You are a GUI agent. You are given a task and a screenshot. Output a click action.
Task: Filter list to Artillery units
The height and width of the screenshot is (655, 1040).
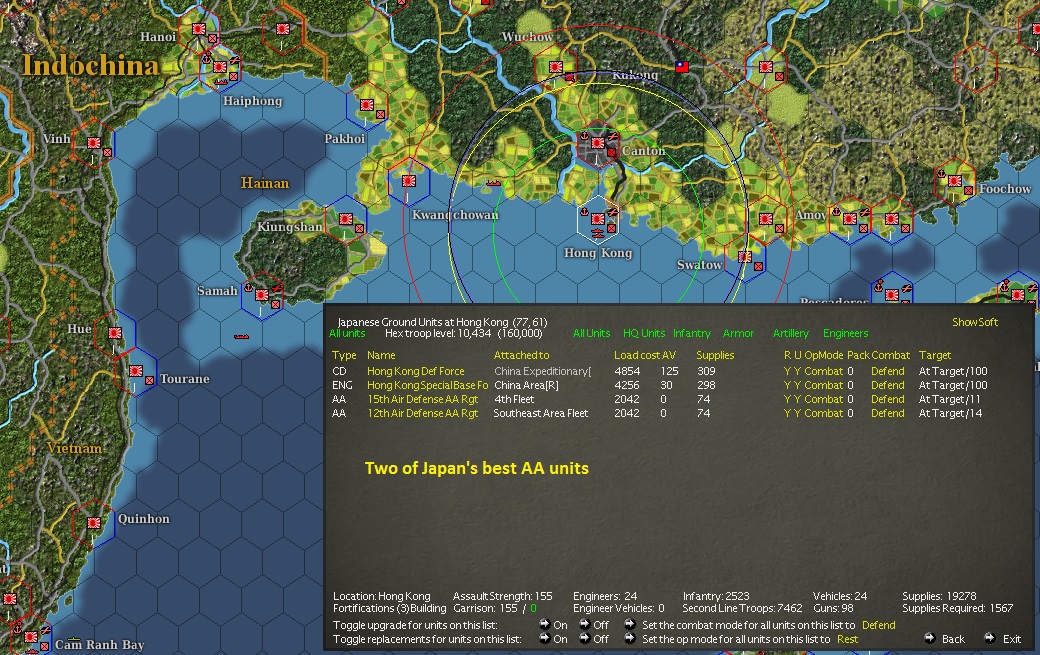click(791, 333)
